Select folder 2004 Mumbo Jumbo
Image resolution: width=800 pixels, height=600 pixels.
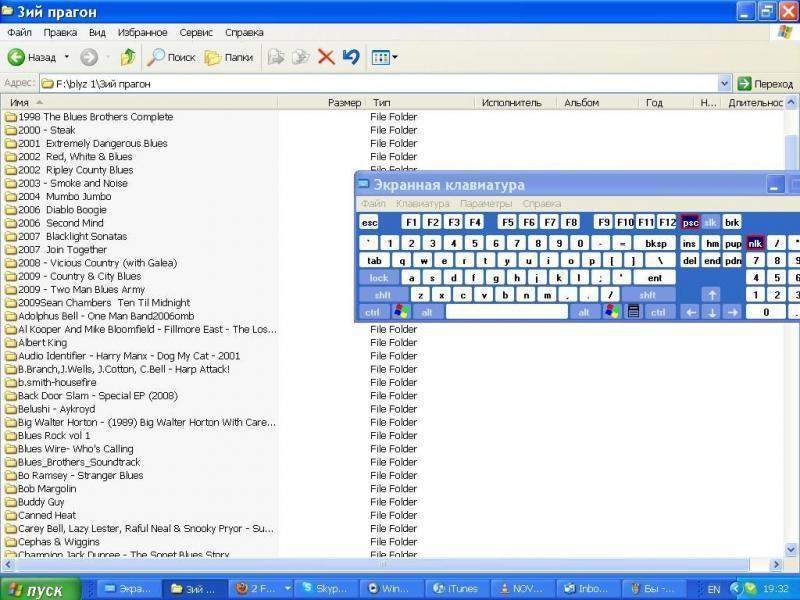coord(59,196)
